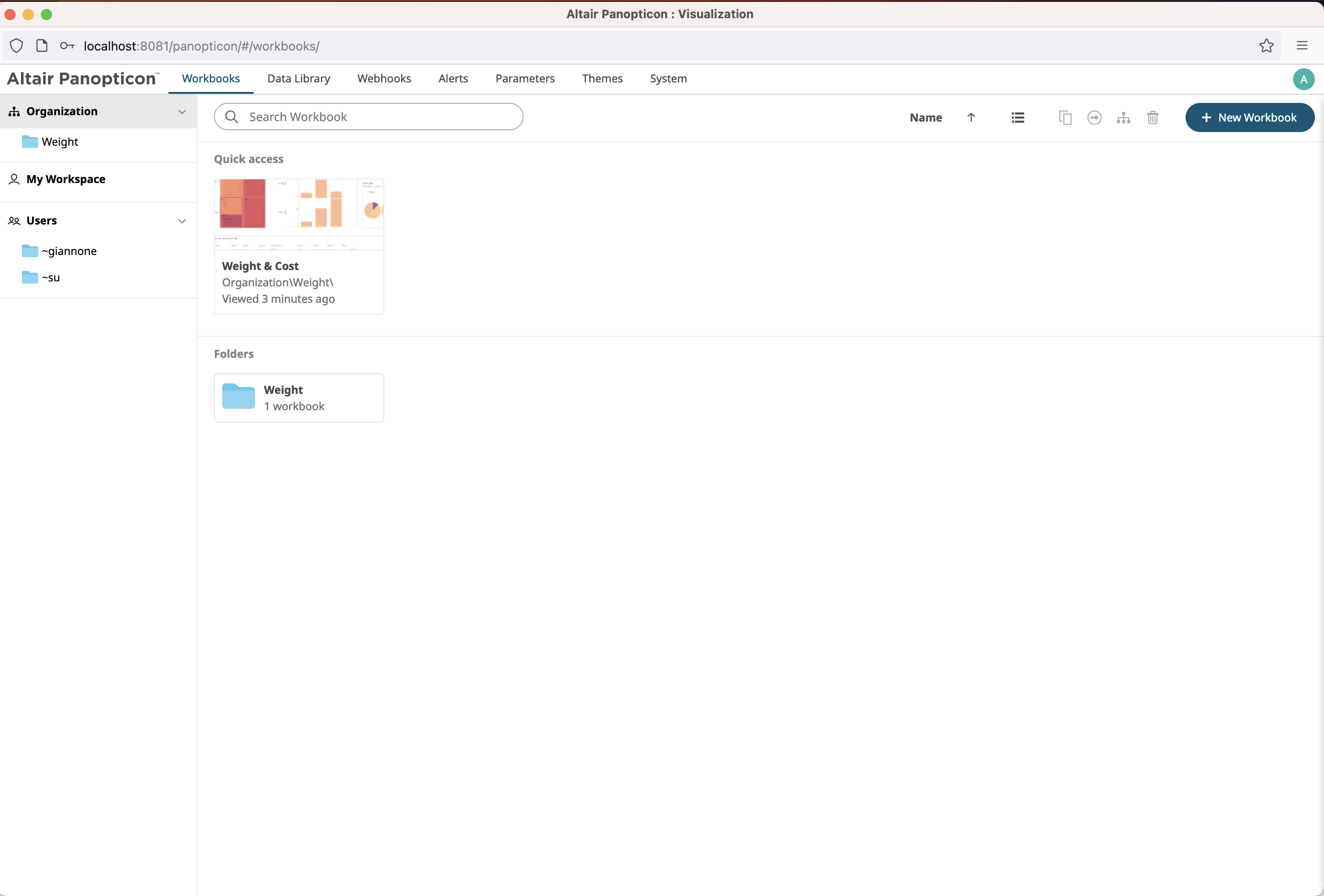Click the New Workbook button

pyautogui.click(x=1249, y=117)
